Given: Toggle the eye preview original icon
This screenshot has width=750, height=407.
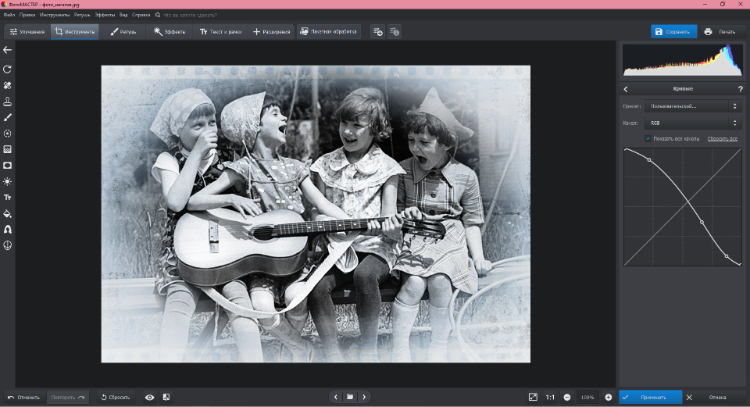Looking at the screenshot, I should point(150,397).
